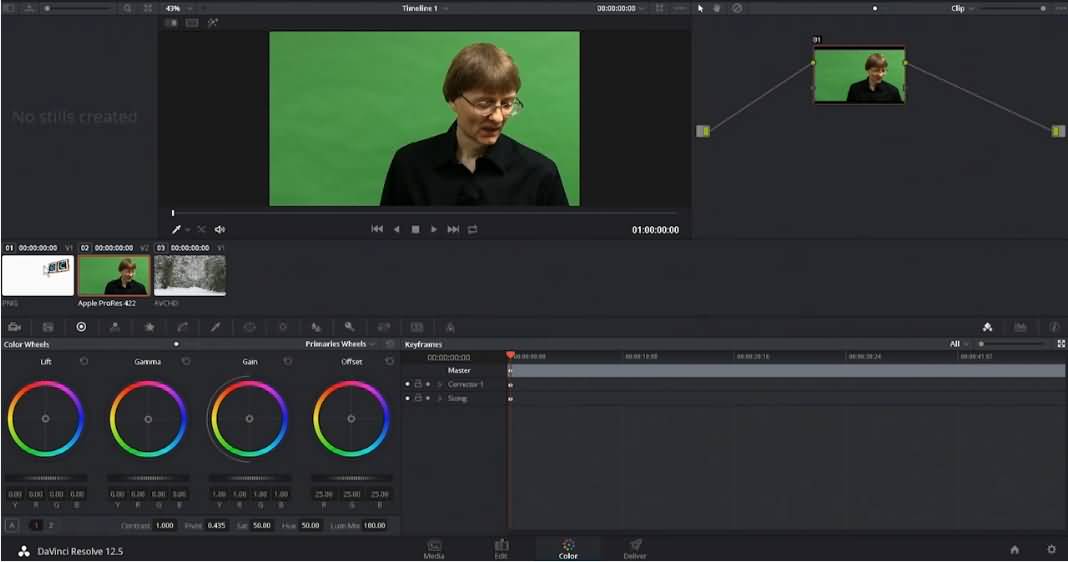The height and width of the screenshot is (562, 1068).
Task: Play the clip forward
Action: tap(434, 230)
